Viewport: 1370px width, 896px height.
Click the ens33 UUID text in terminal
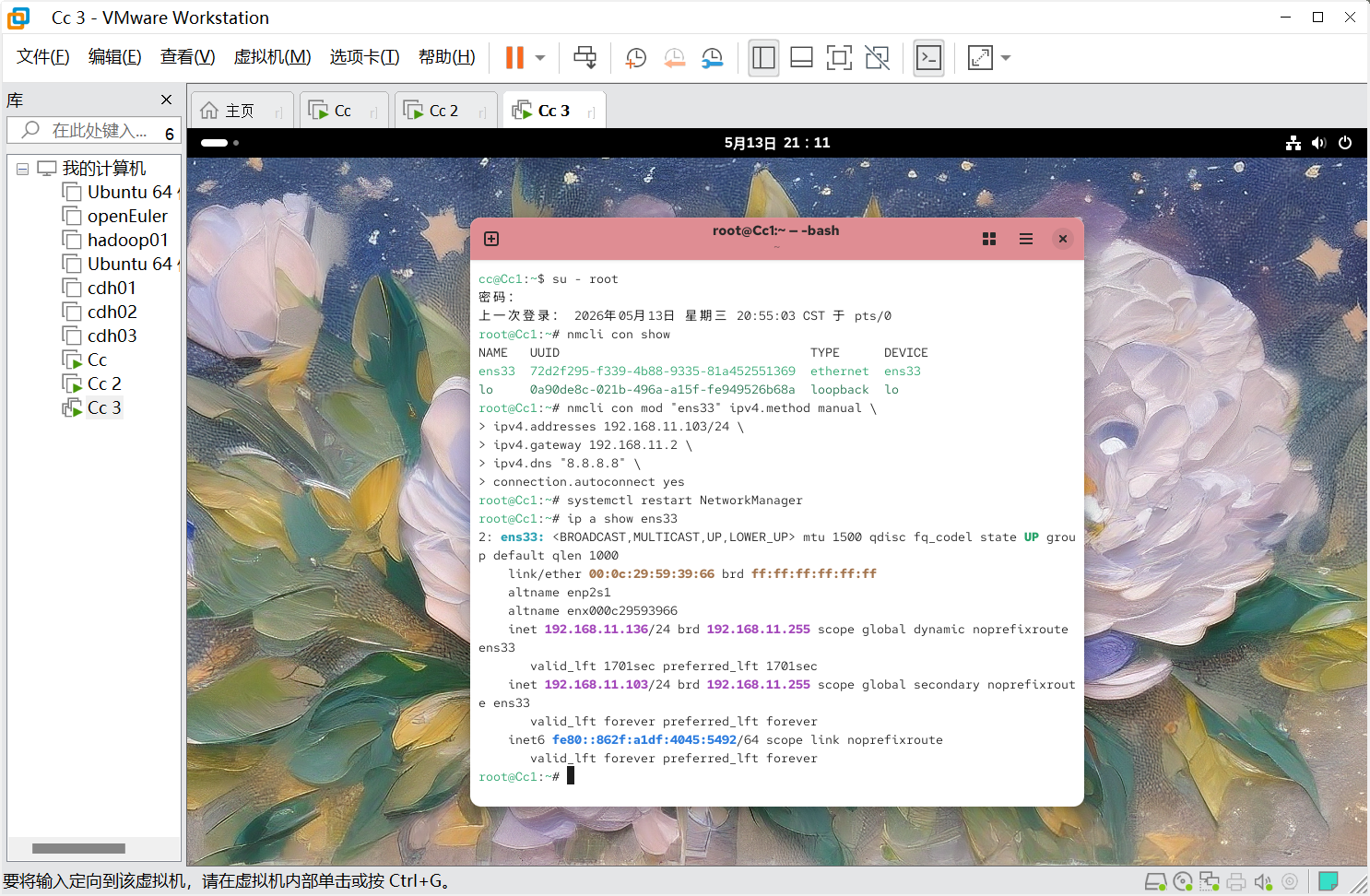point(662,371)
